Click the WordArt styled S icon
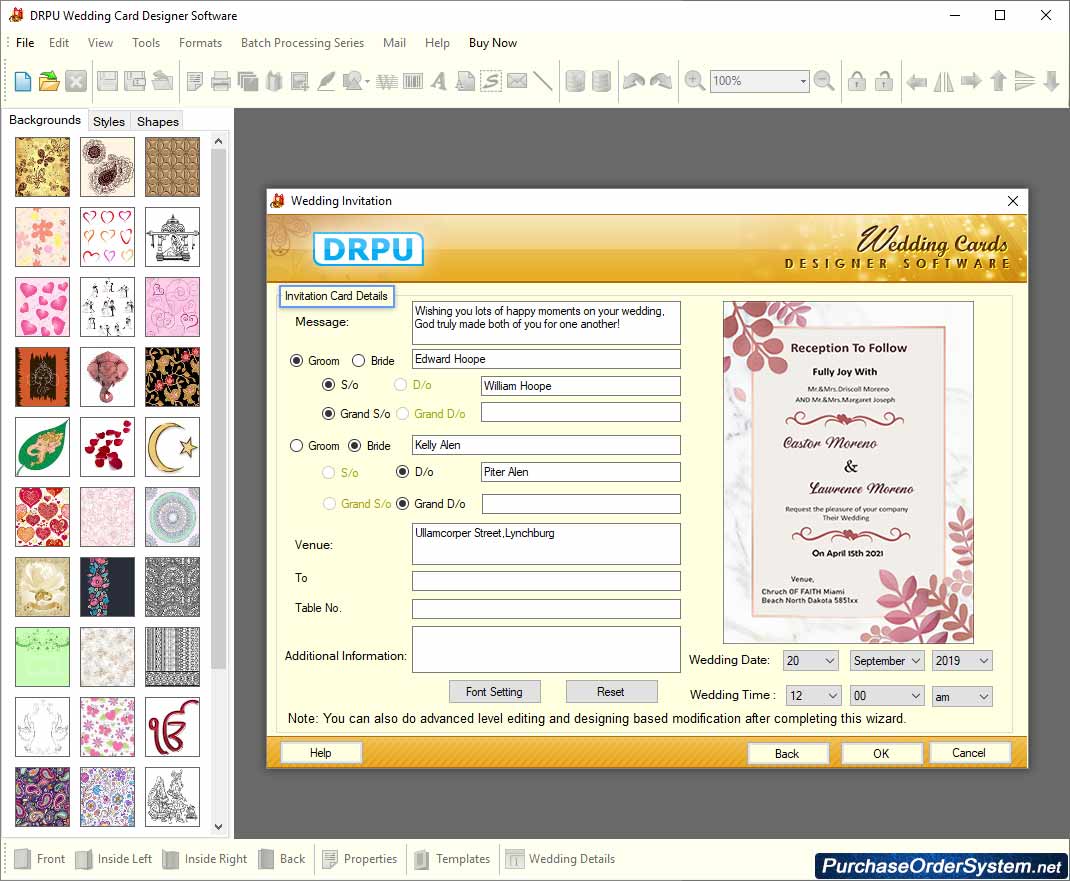Screen dimensions: 1070x881 tap(491, 81)
